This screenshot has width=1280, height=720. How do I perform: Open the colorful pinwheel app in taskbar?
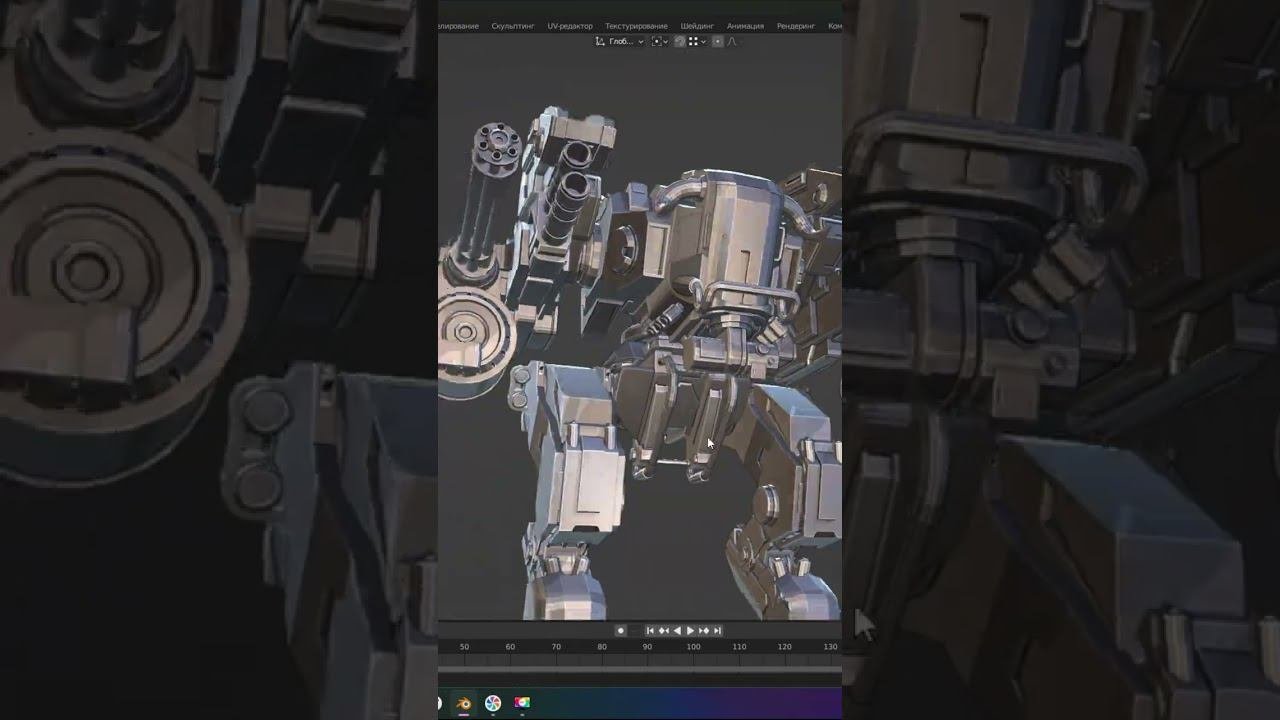click(493, 703)
